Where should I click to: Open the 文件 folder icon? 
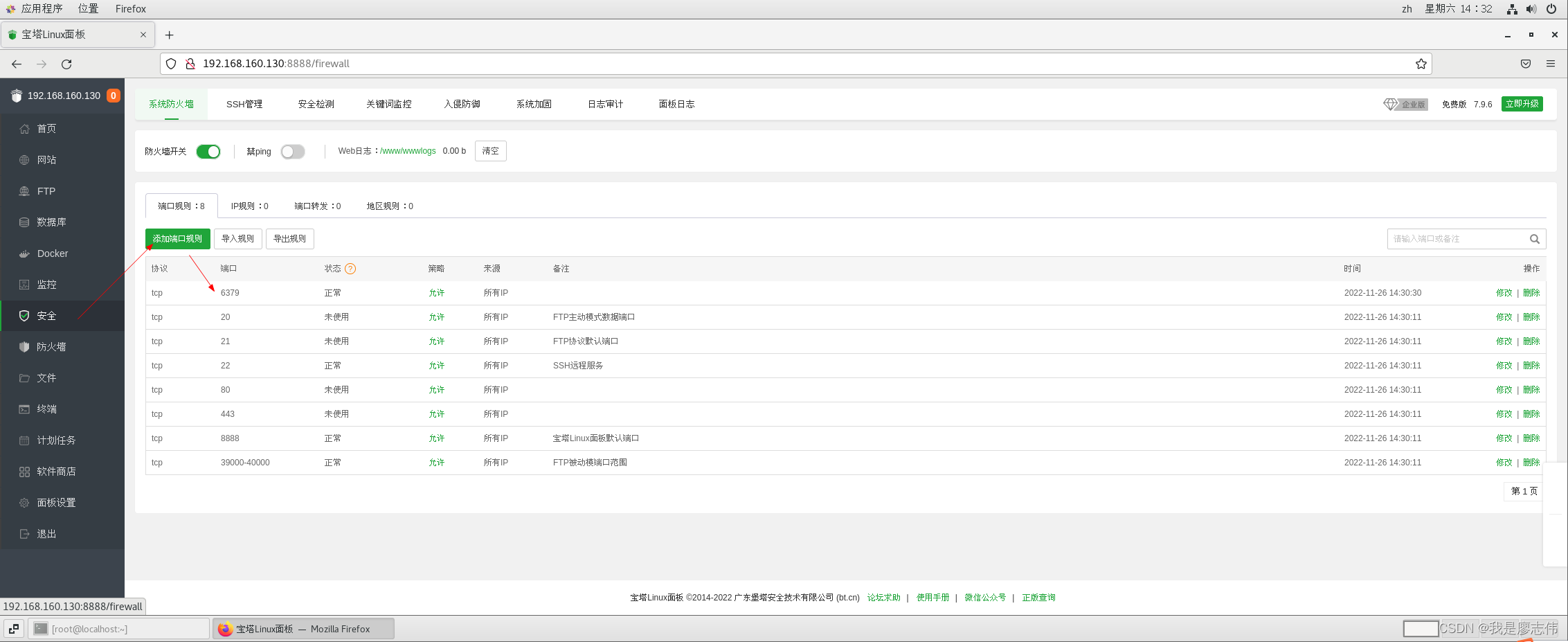pos(24,378)
